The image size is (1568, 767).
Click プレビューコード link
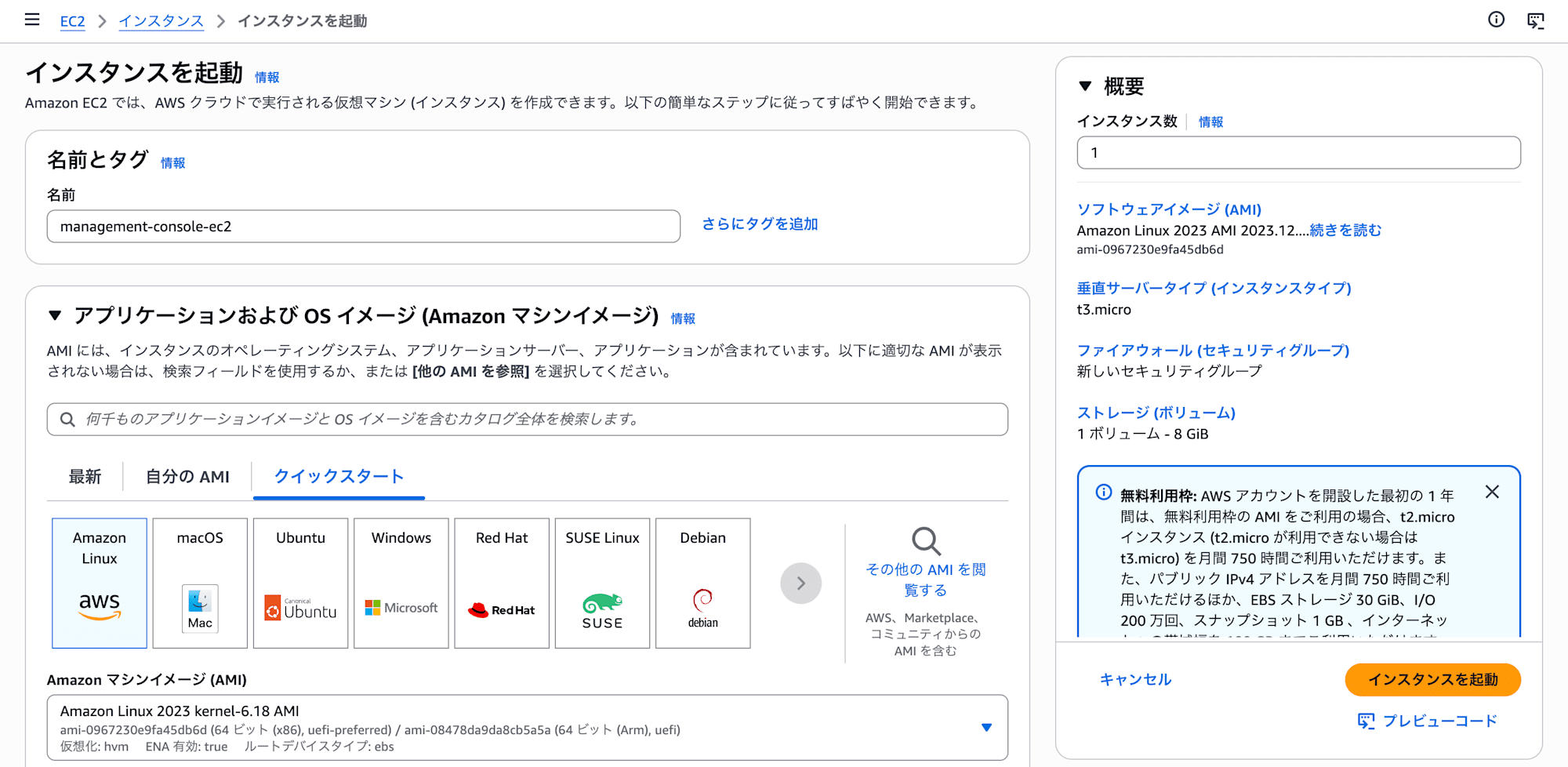(1427, 721)
